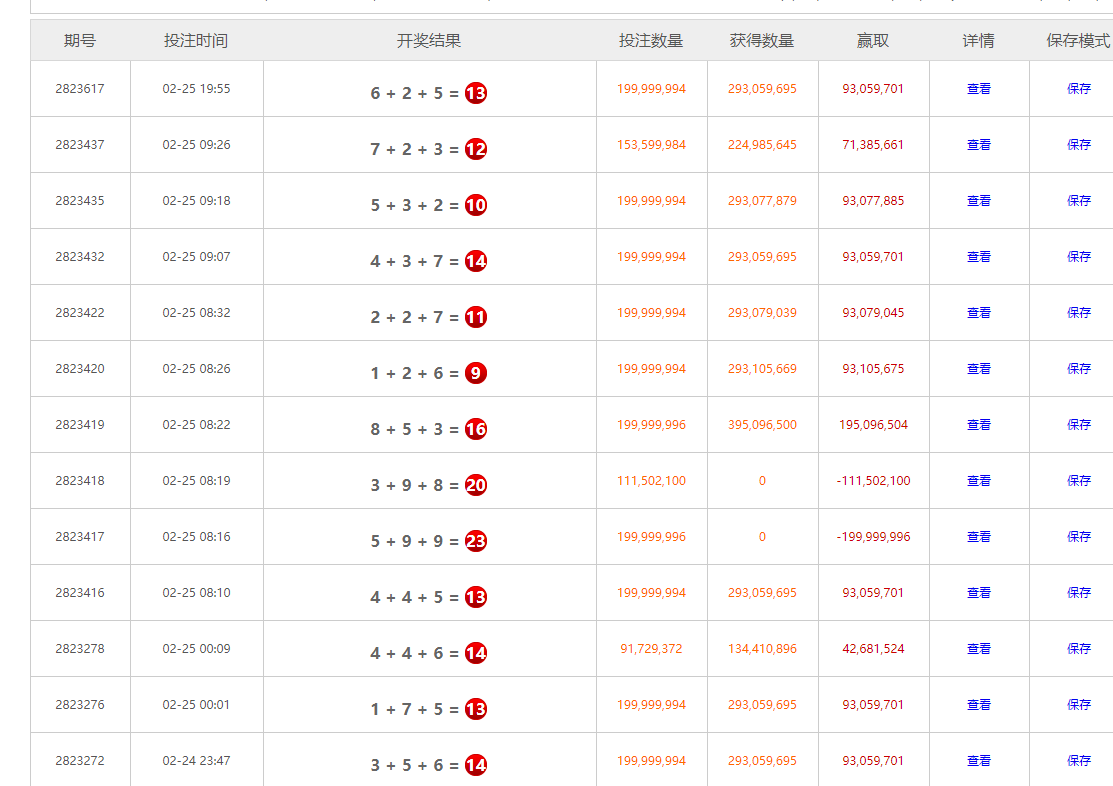The image size is (1113, 786).
Task: Click the red result badge 12
Action: 476,149
